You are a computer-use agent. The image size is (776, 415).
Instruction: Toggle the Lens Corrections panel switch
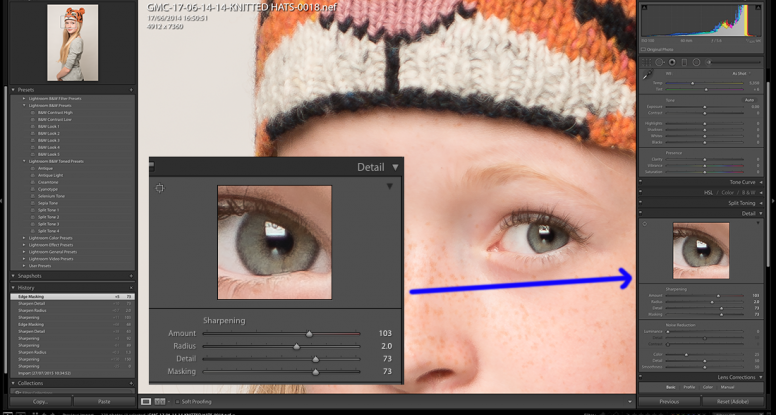tap(640, 377)
